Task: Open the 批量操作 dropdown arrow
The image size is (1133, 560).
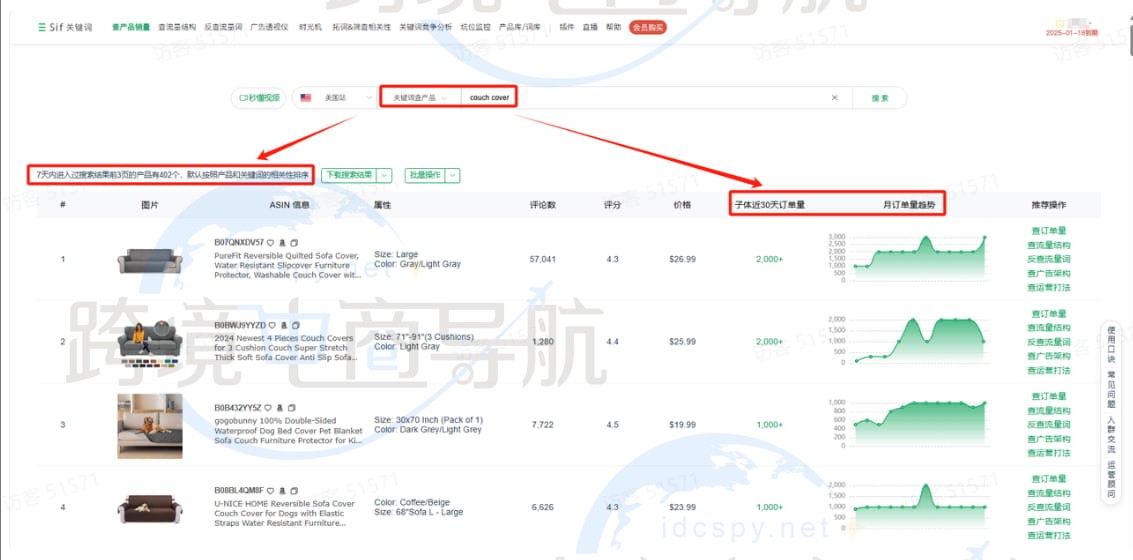Action: tap(453, 175)
